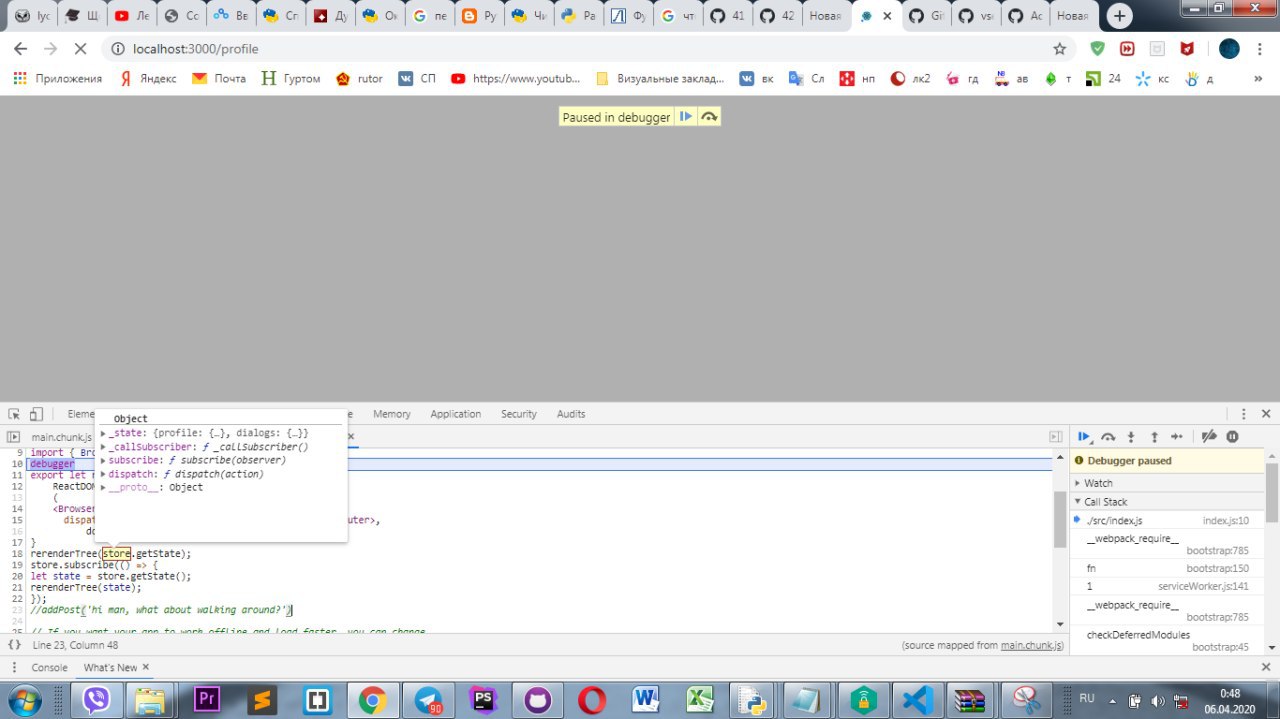Deactivate breakpoints toggle icon

[x=1208, y=437]
